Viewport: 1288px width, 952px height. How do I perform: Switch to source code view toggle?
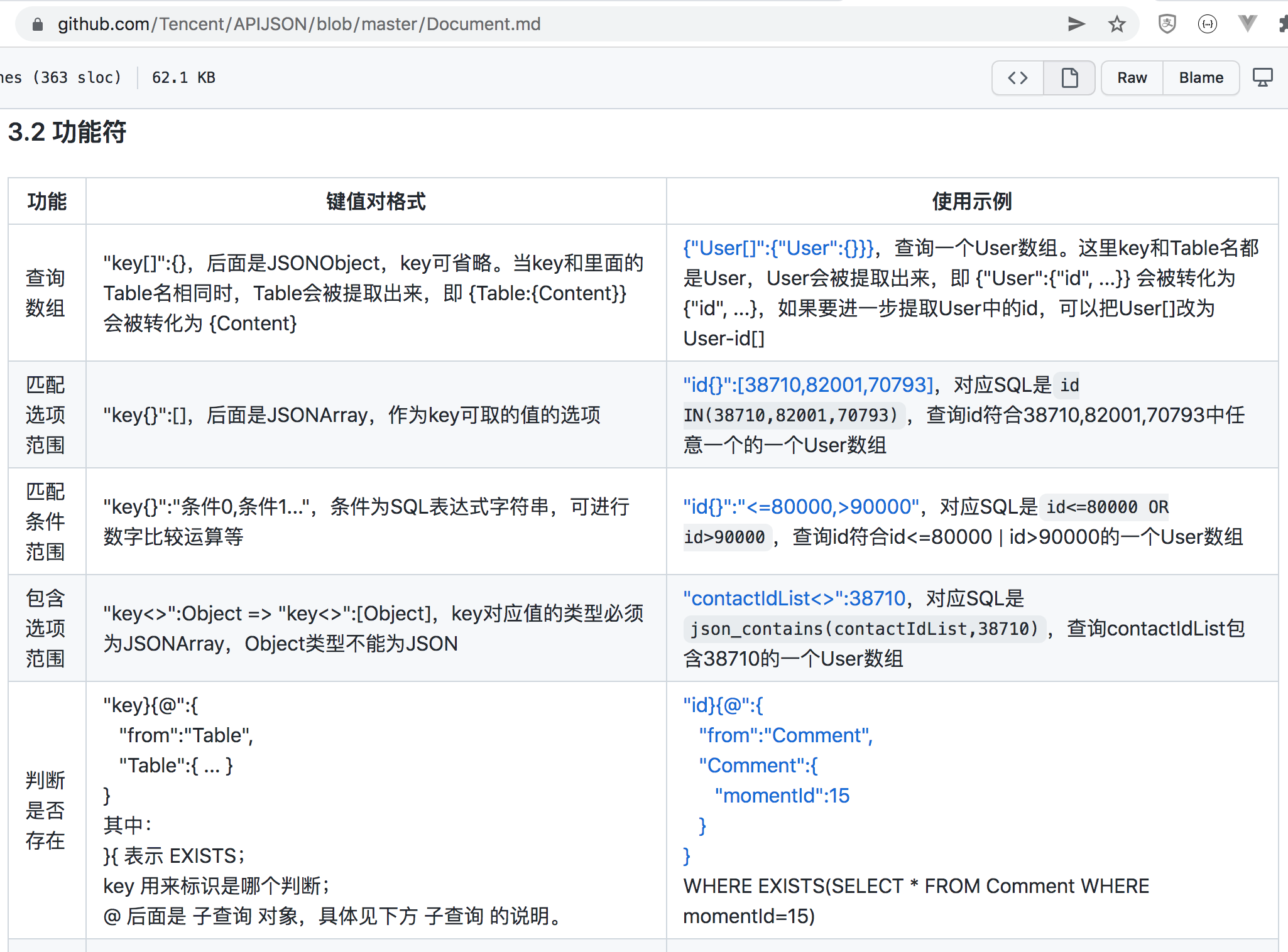pos(1018,78)
